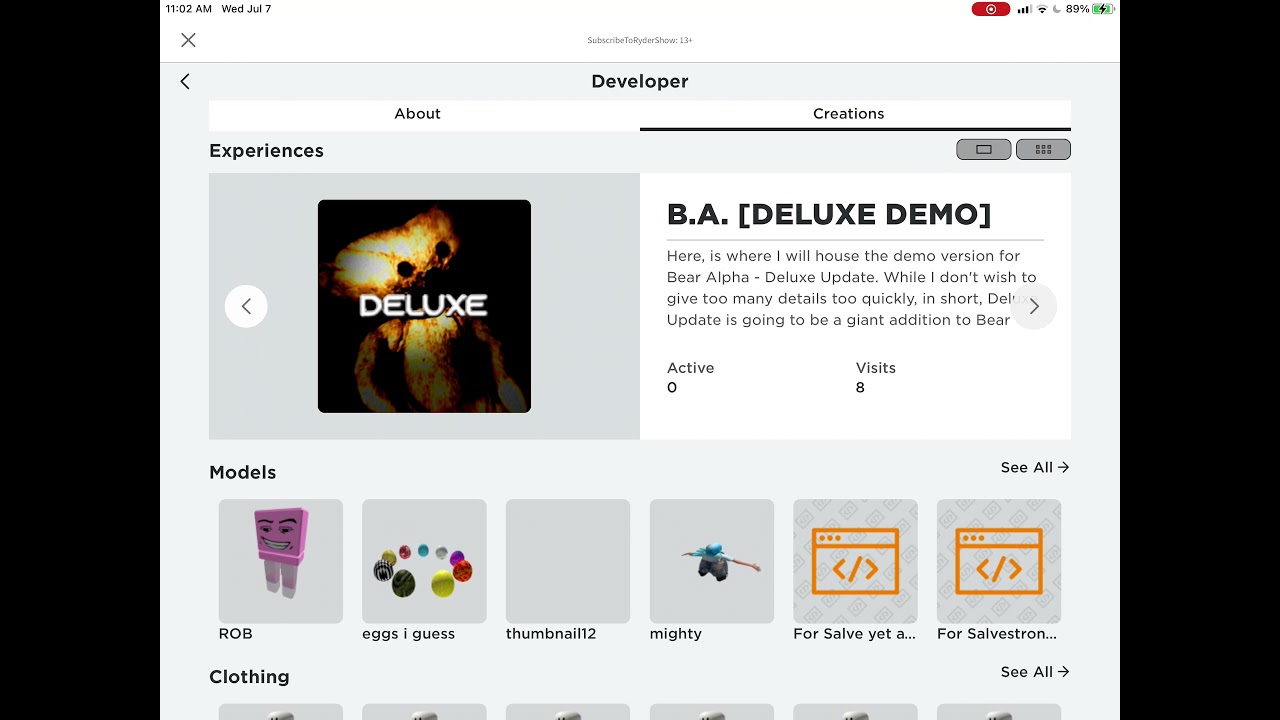Close the view with the X icon
Image resolution: width=1280 pixels, height=720 pixels.
188,40
